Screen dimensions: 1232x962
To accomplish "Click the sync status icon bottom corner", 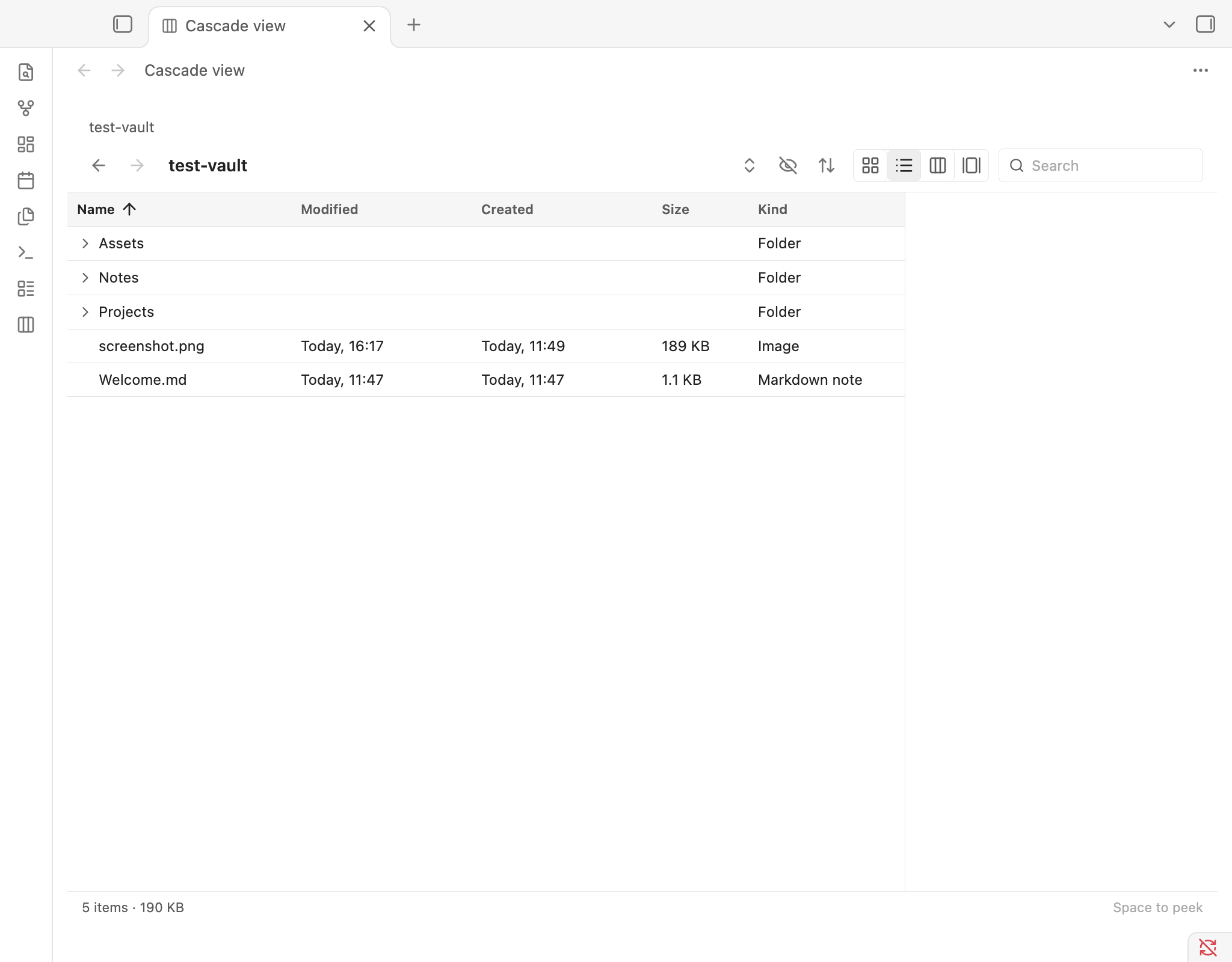I will coord(1208,948).
